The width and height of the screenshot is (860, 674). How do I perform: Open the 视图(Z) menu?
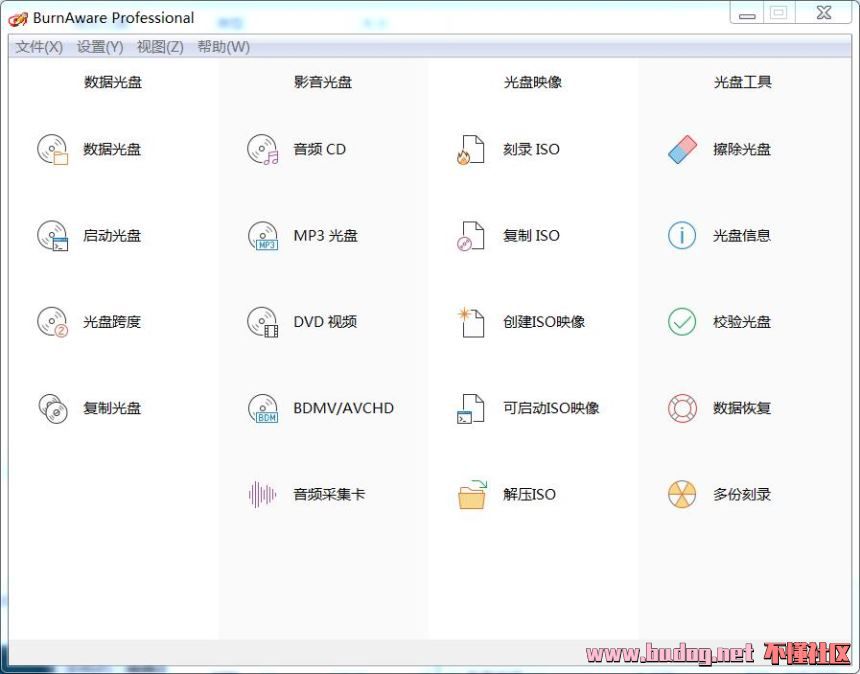(160, 47)
